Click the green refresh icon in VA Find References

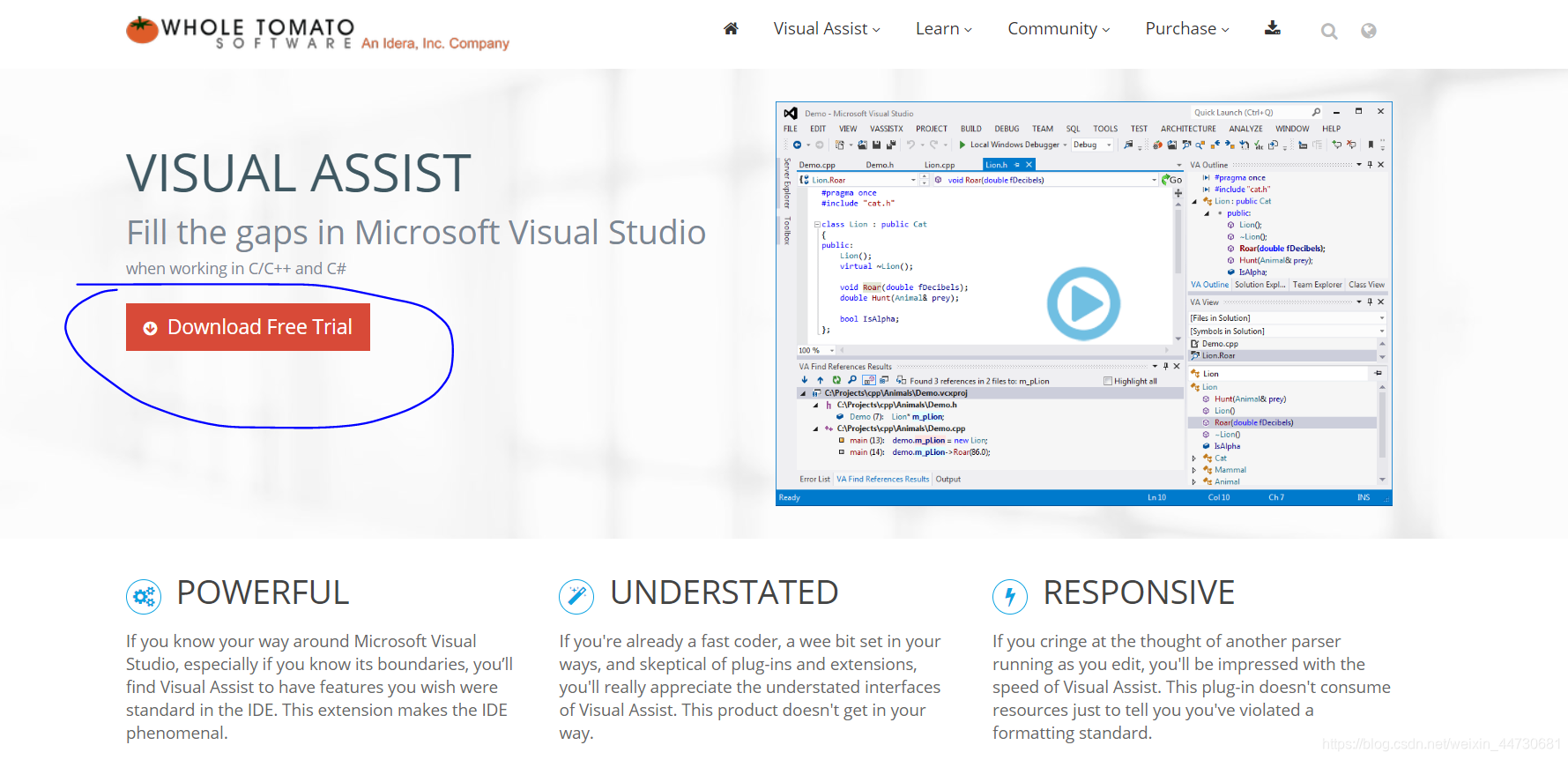836,380
